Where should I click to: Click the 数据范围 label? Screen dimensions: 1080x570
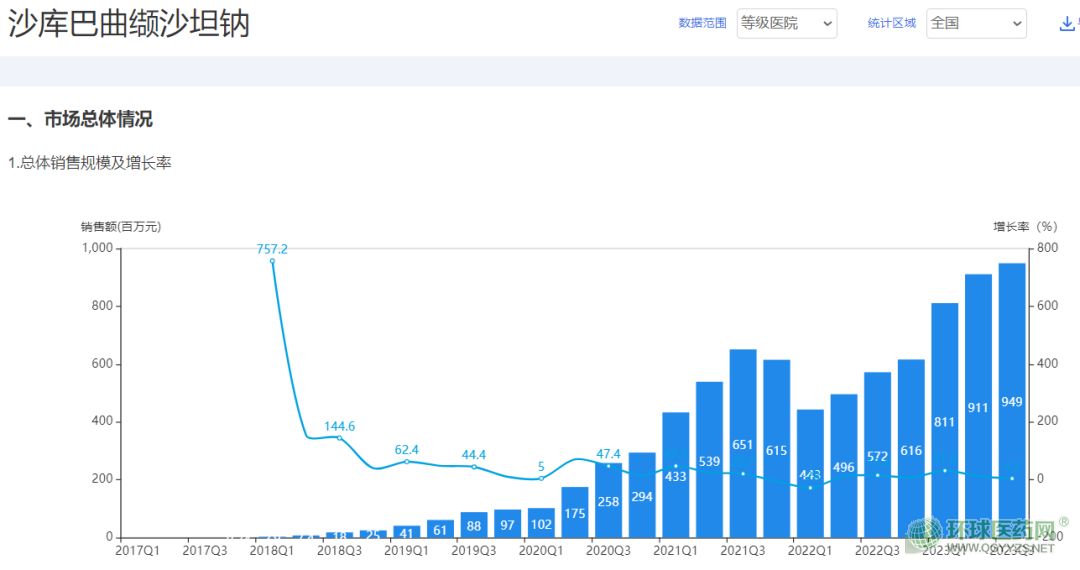[x=702, y=23]
